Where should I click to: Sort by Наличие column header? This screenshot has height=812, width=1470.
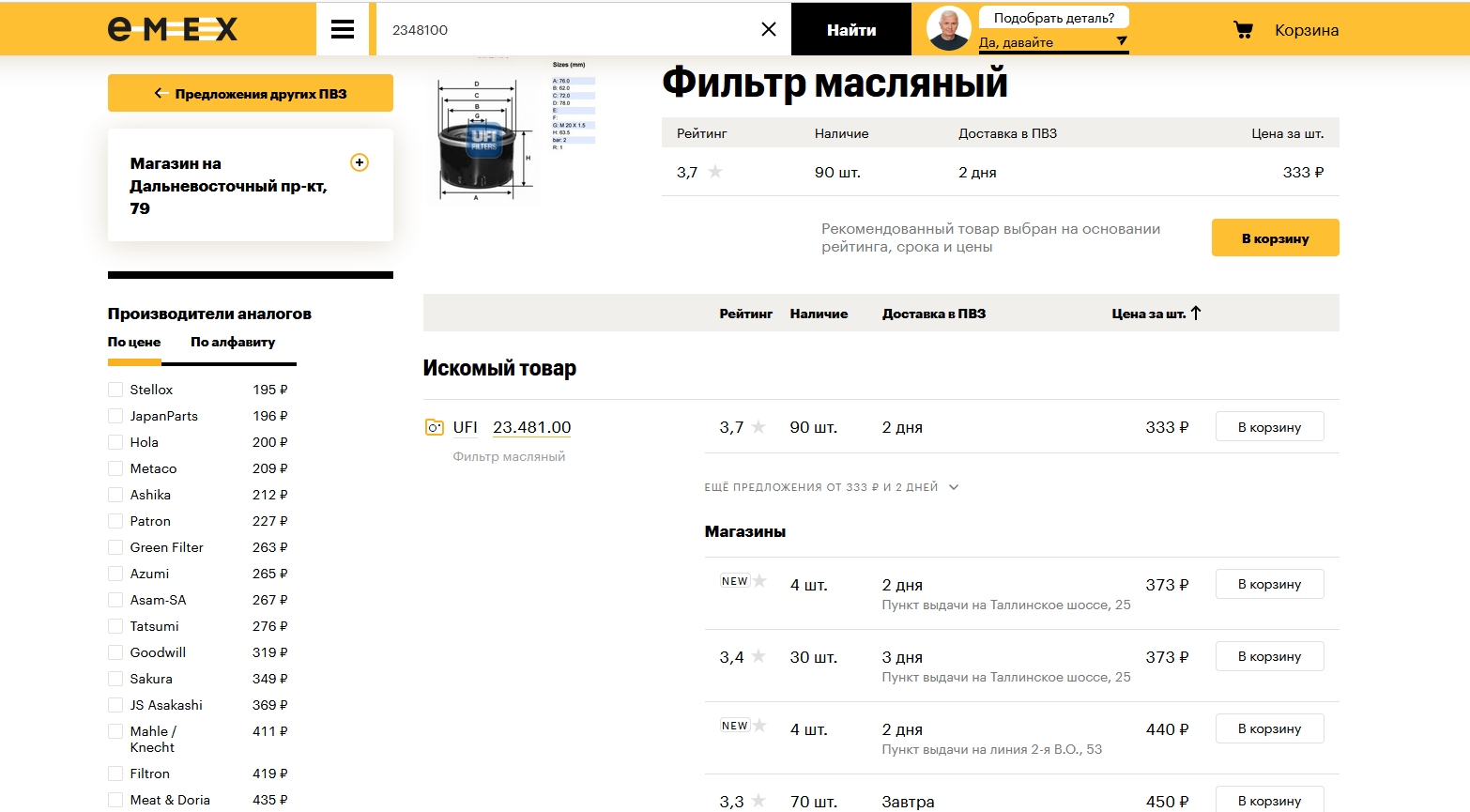click(819, 314)
